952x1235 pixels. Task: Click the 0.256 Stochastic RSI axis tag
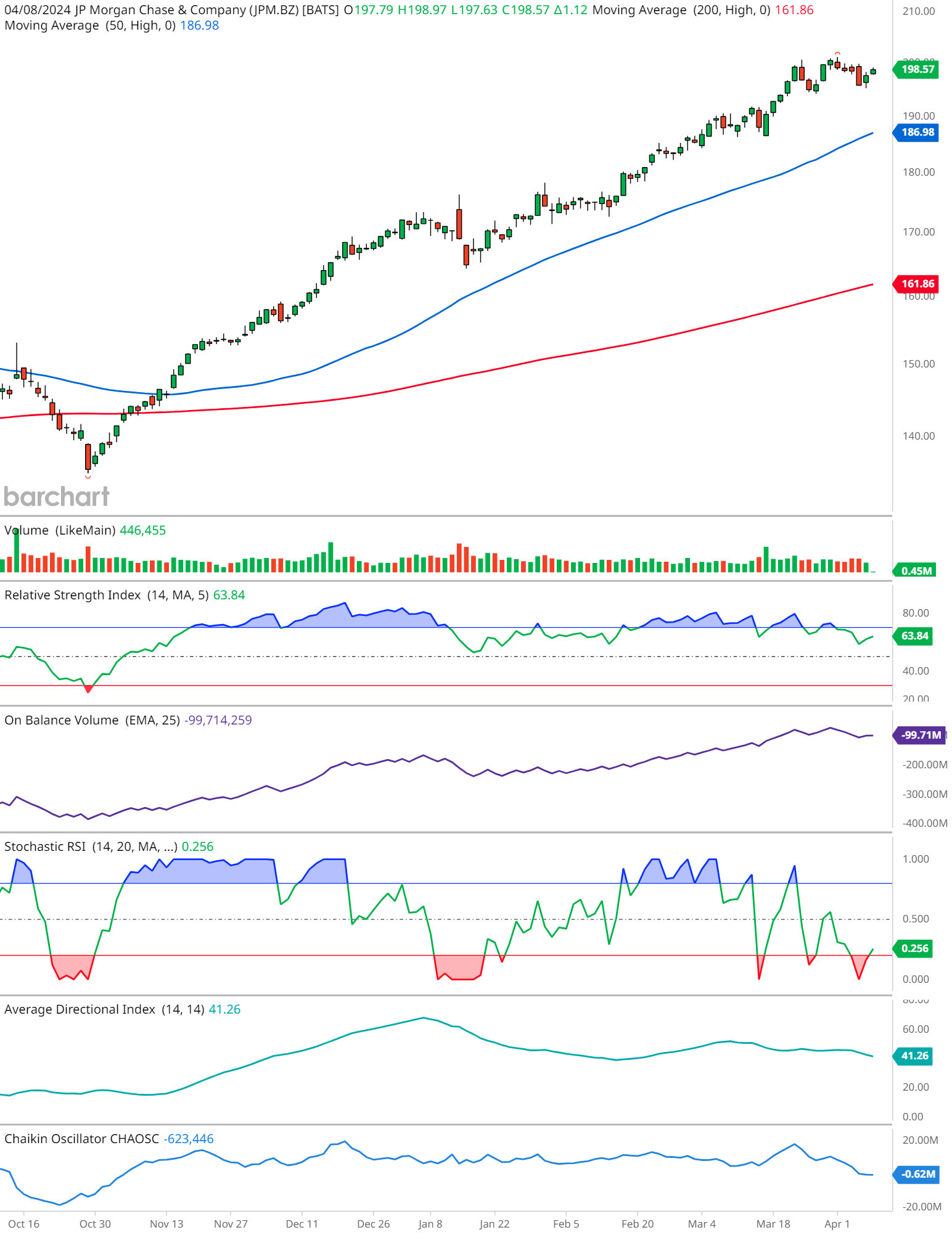click(x=914, y=948)
